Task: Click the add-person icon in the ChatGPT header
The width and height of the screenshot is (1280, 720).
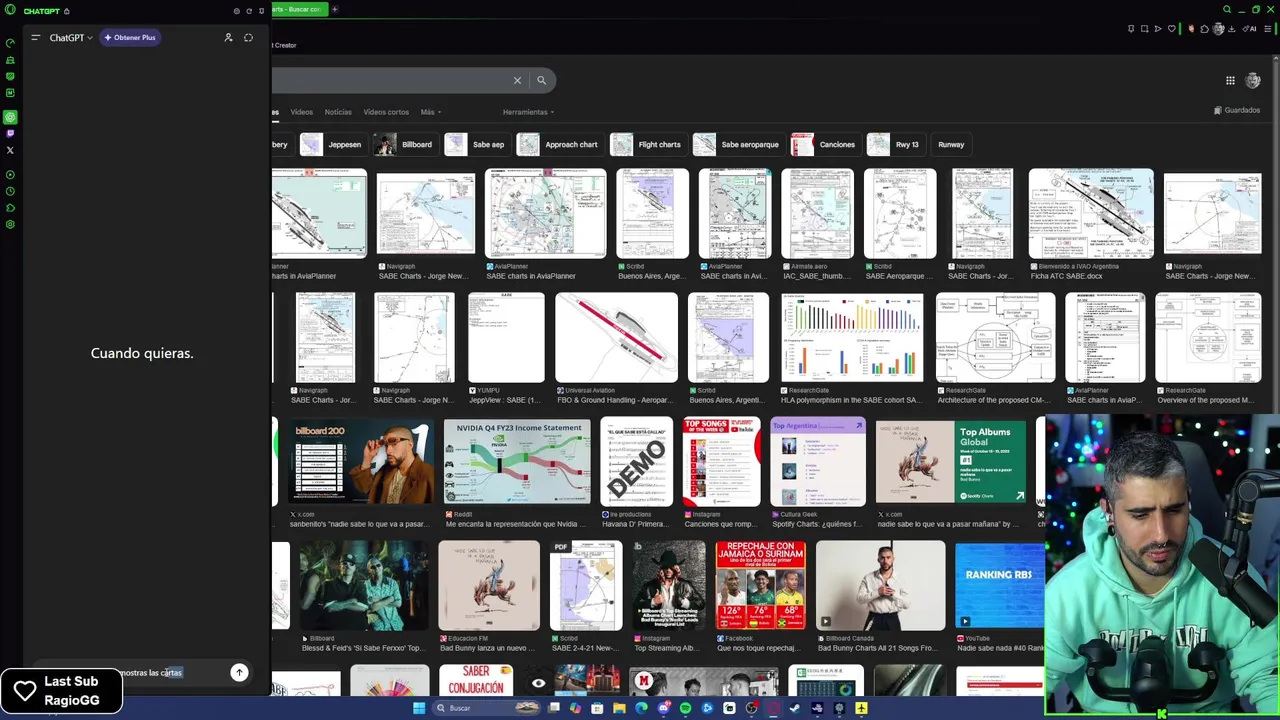Action: 228,38
